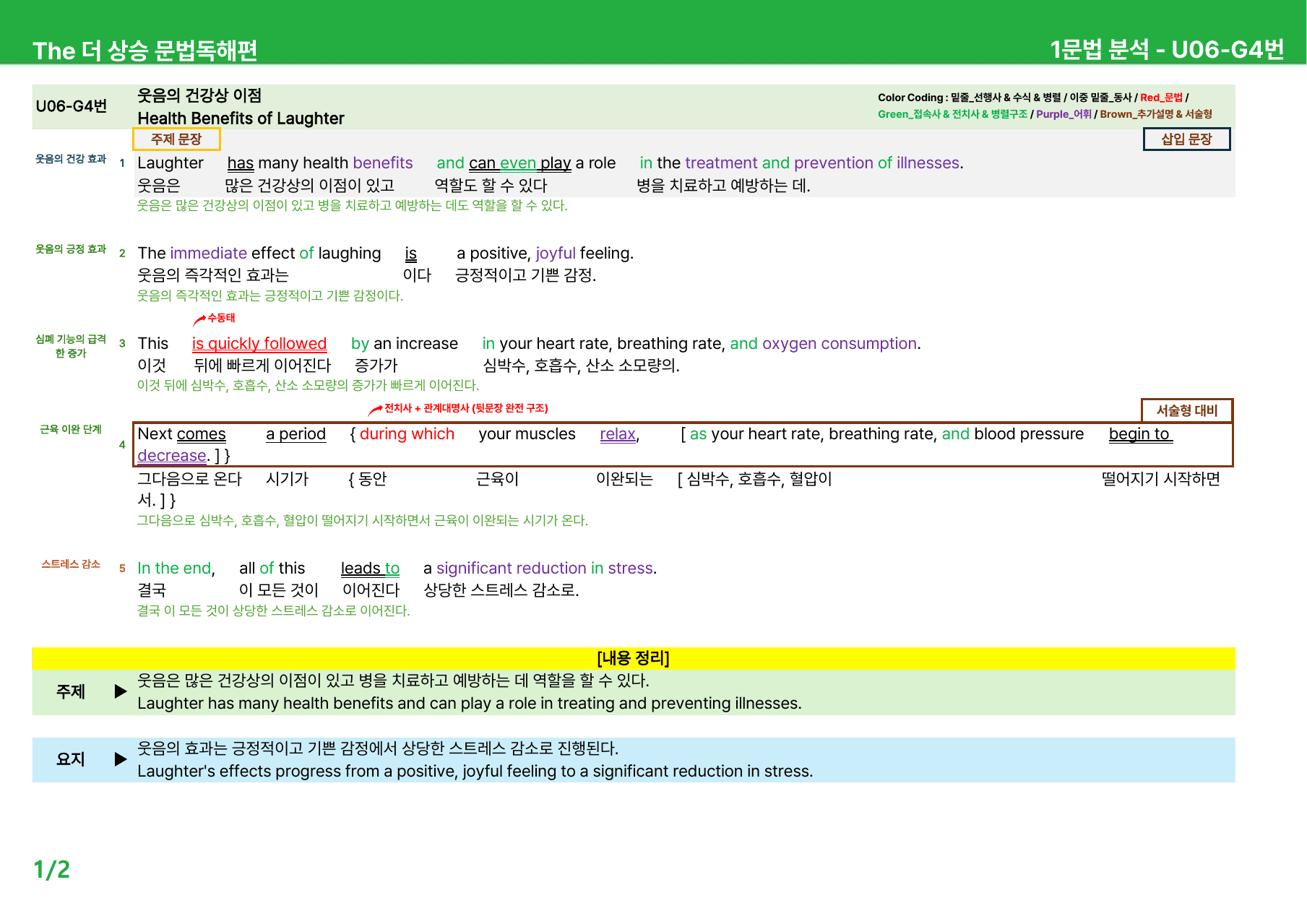Click the side label '웃음의 건강 효과'
Screen dimensions: 1307x924
(x=71, y=159)
